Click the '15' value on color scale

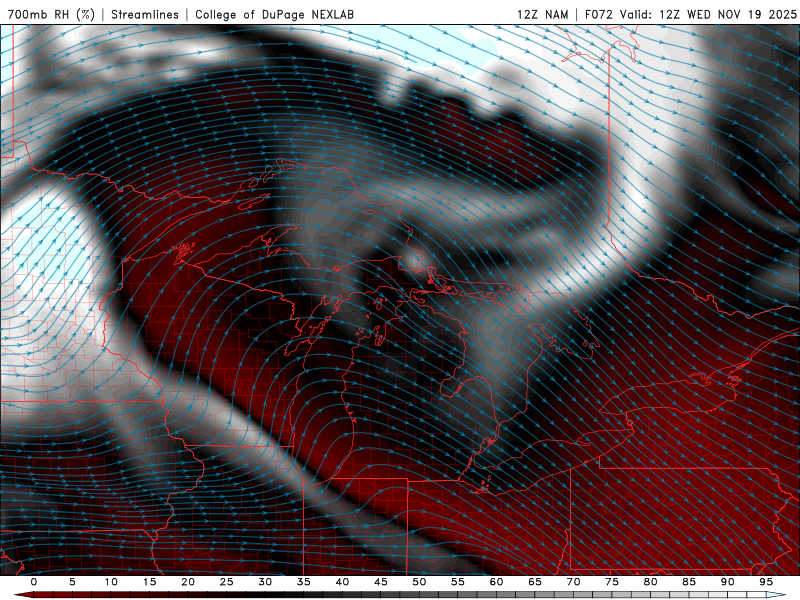click(149, 582)
